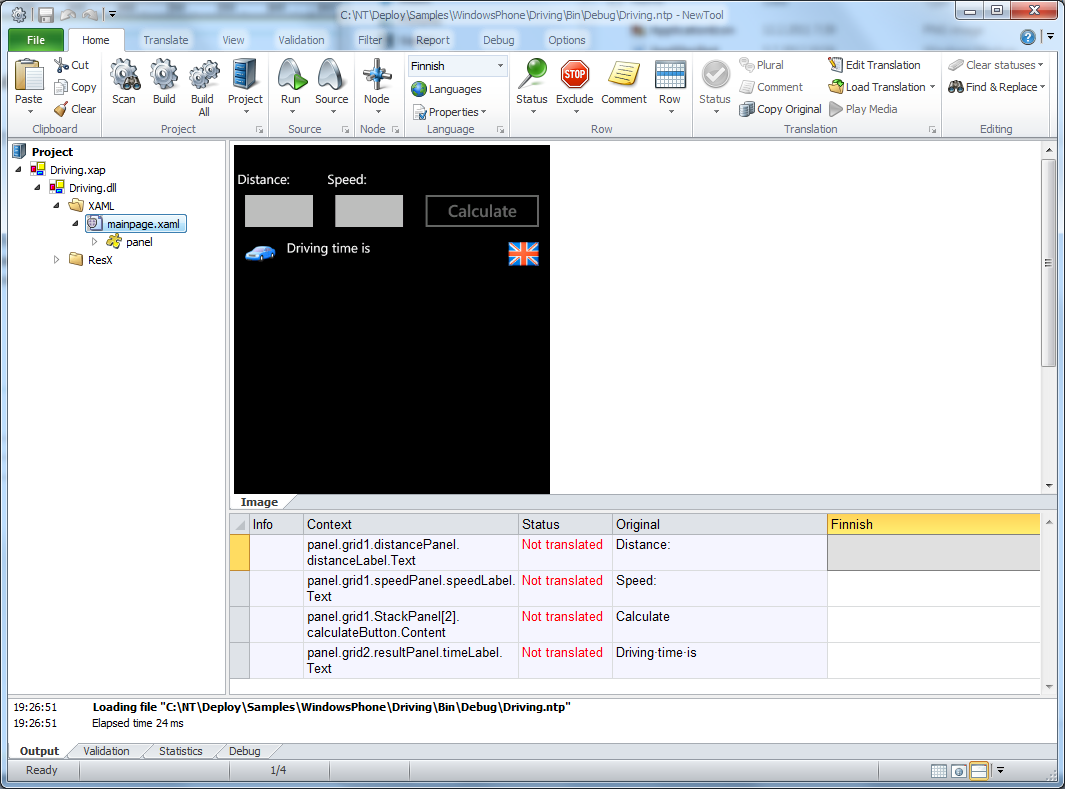Open the Statistics bottom tab
The image size is (1065, 789).
181,751
